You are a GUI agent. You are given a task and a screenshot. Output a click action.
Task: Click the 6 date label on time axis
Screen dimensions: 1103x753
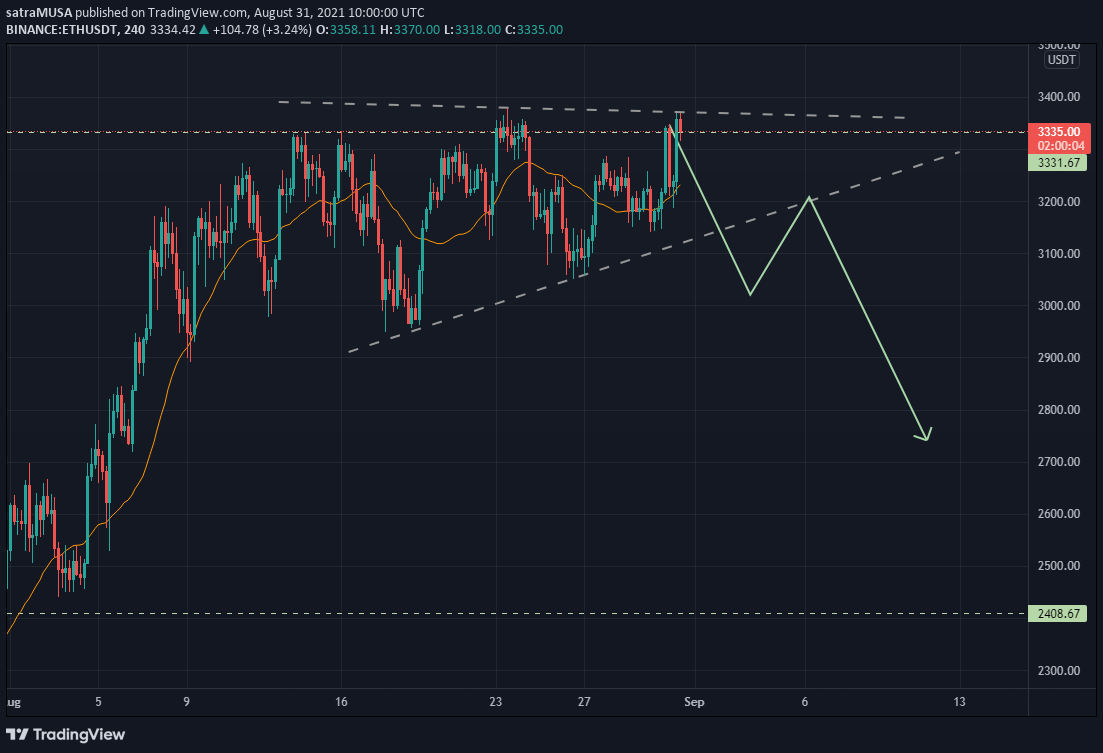click(x=805, y=702)
